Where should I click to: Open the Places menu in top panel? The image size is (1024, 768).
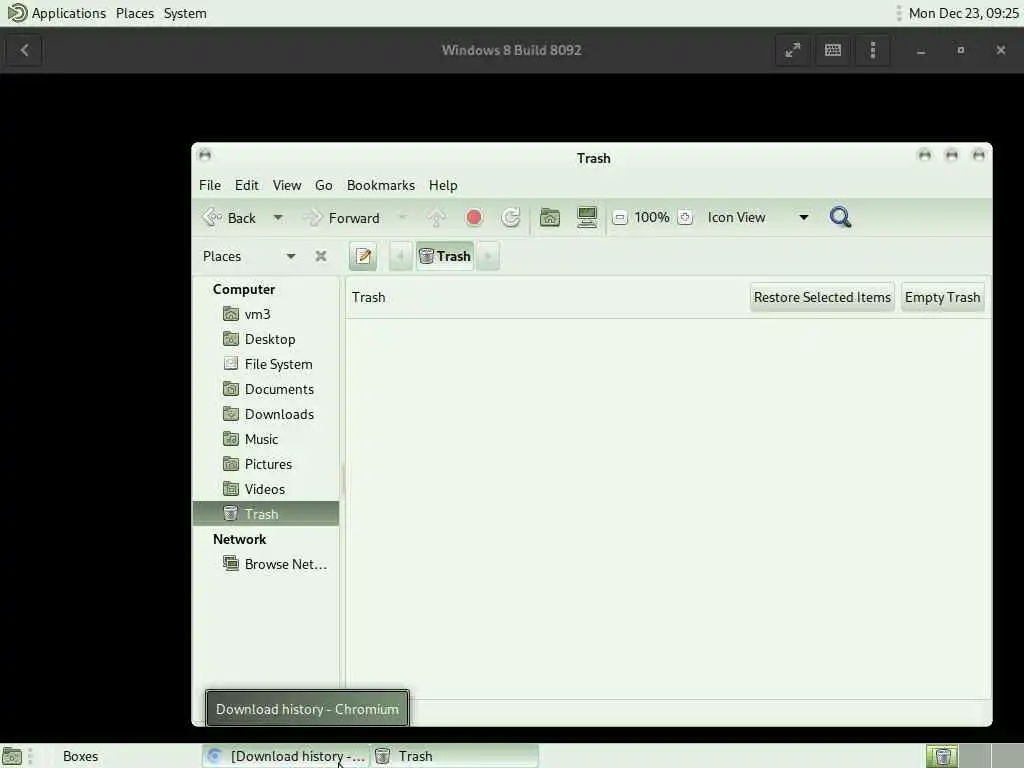[135, 13]
